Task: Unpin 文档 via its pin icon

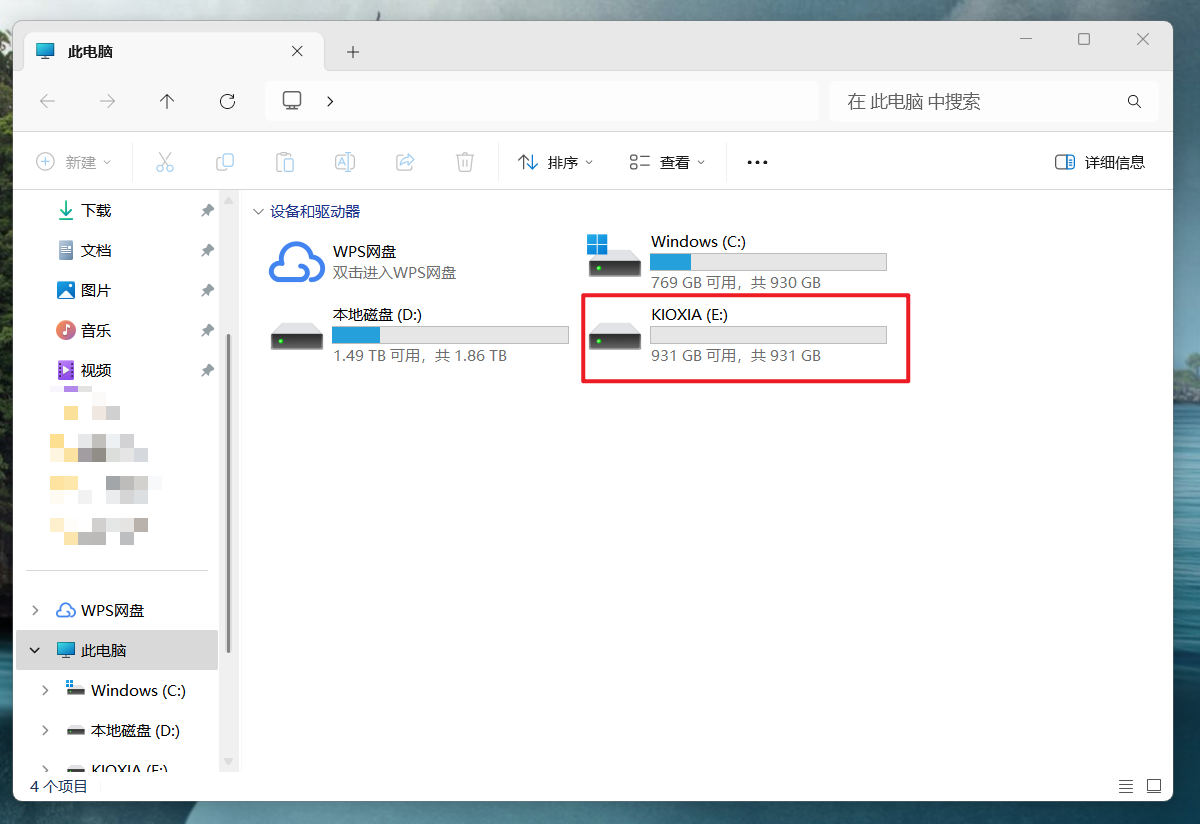Action: pyautogui.click(x=207, y=251)
